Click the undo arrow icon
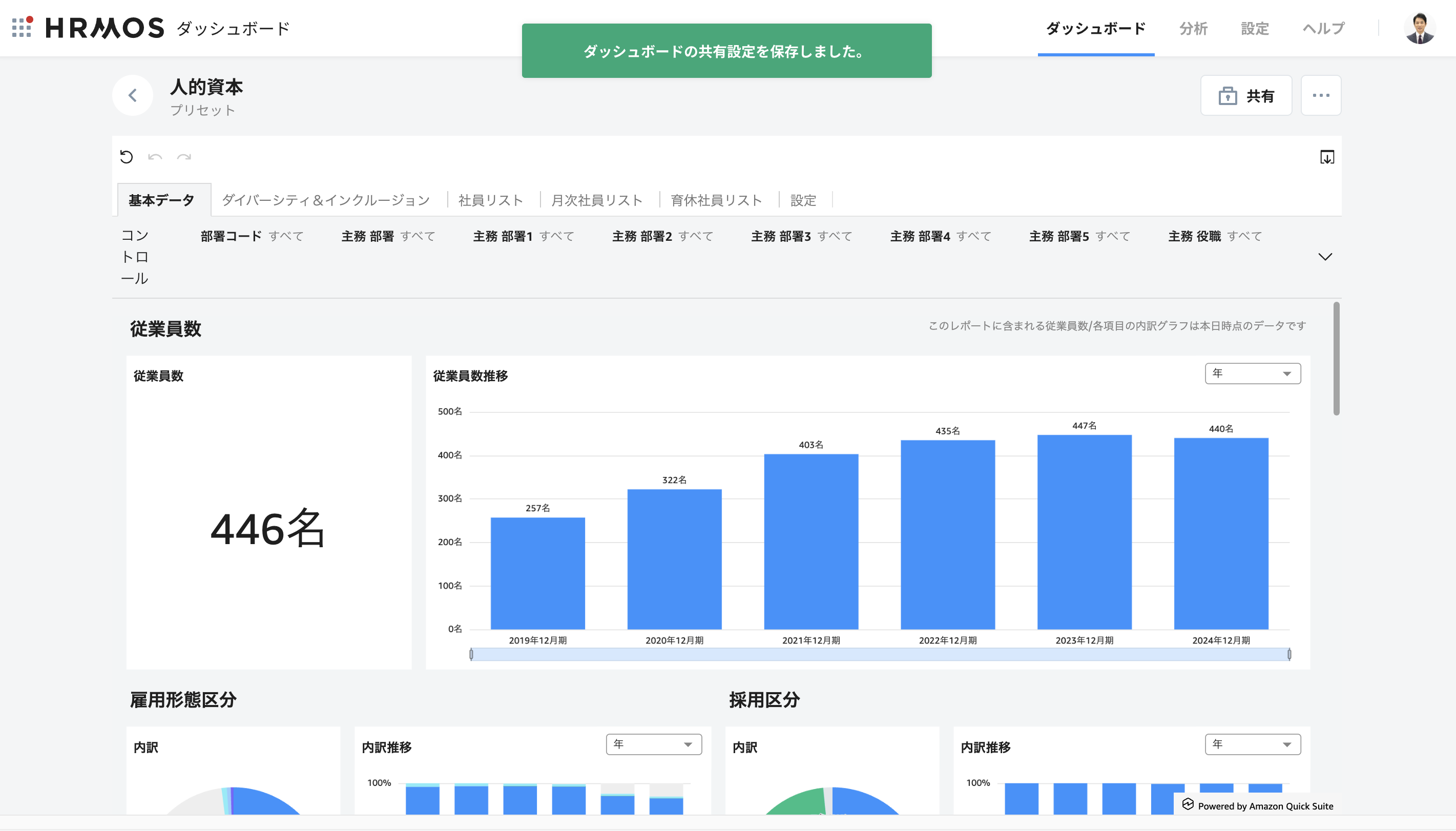The width and height of the screenshot is (1456, 831). [155, 157]
